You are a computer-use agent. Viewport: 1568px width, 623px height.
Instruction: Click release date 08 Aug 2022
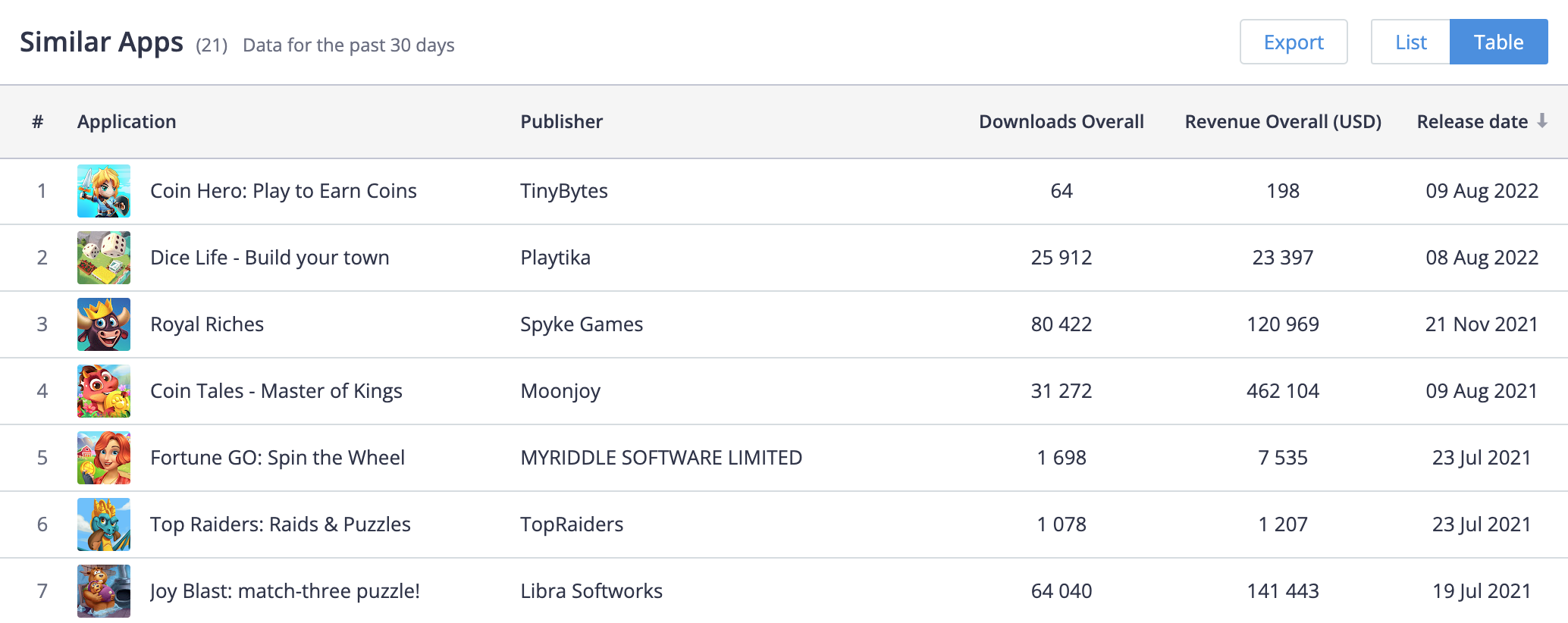[x=1482, y=258]
